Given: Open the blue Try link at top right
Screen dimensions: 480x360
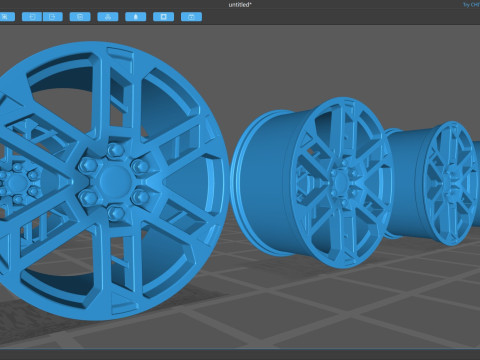Looking at the screenshot, I should 471,5.
